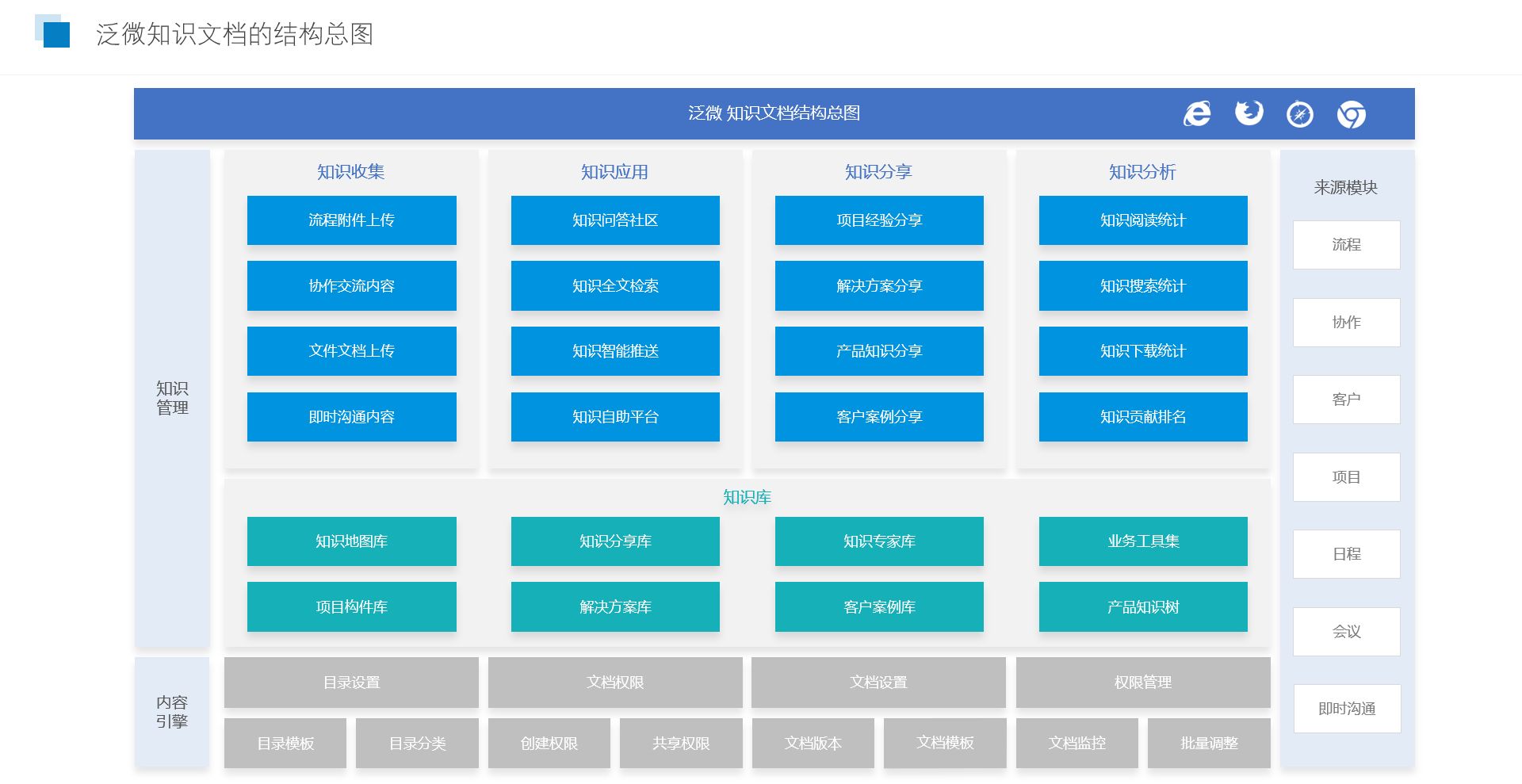Click the Chrome browser icon
The width and height of the screenshot is (1522, 784).
click(x=1351, y=114)
